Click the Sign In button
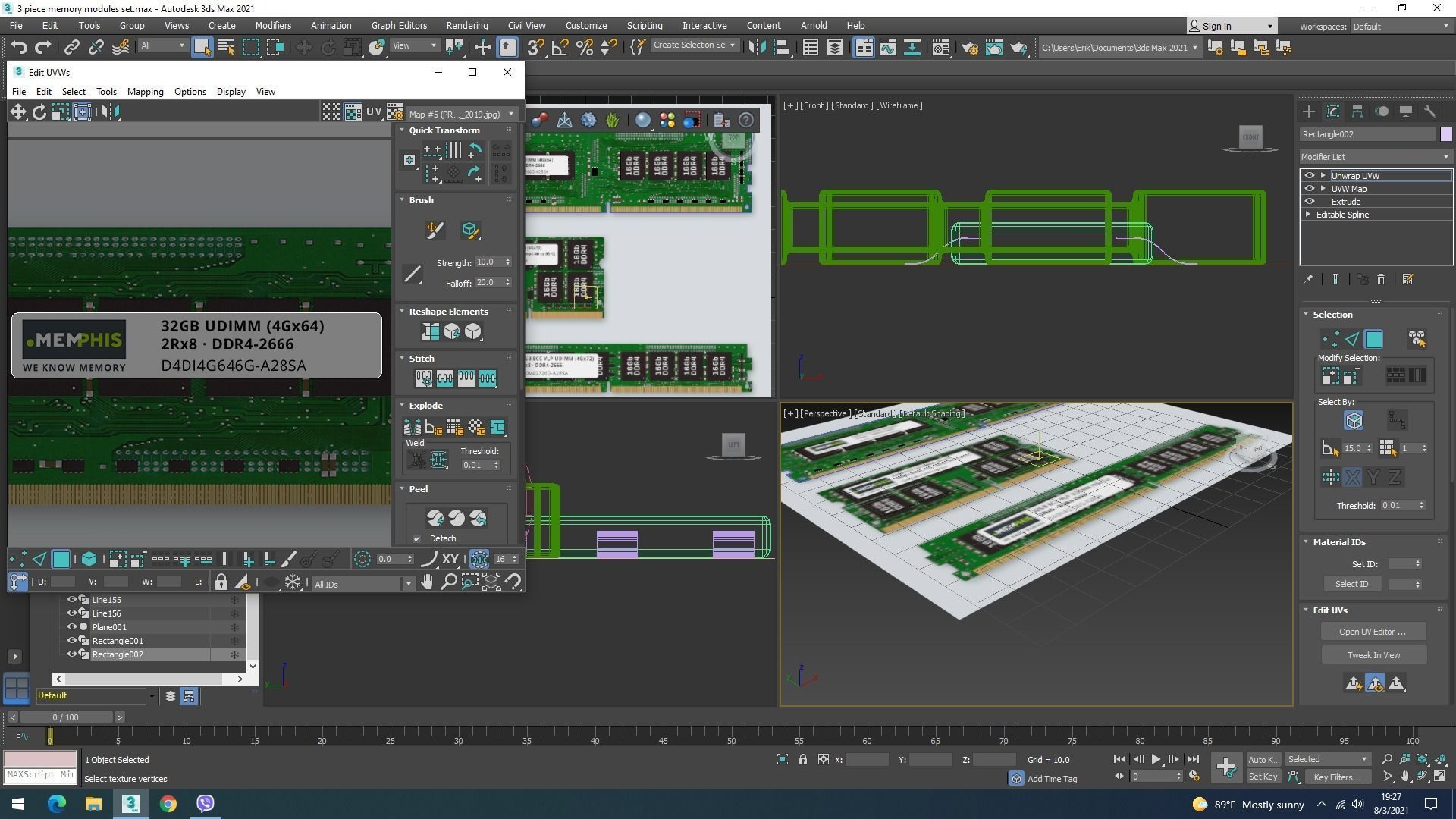 1231,27
